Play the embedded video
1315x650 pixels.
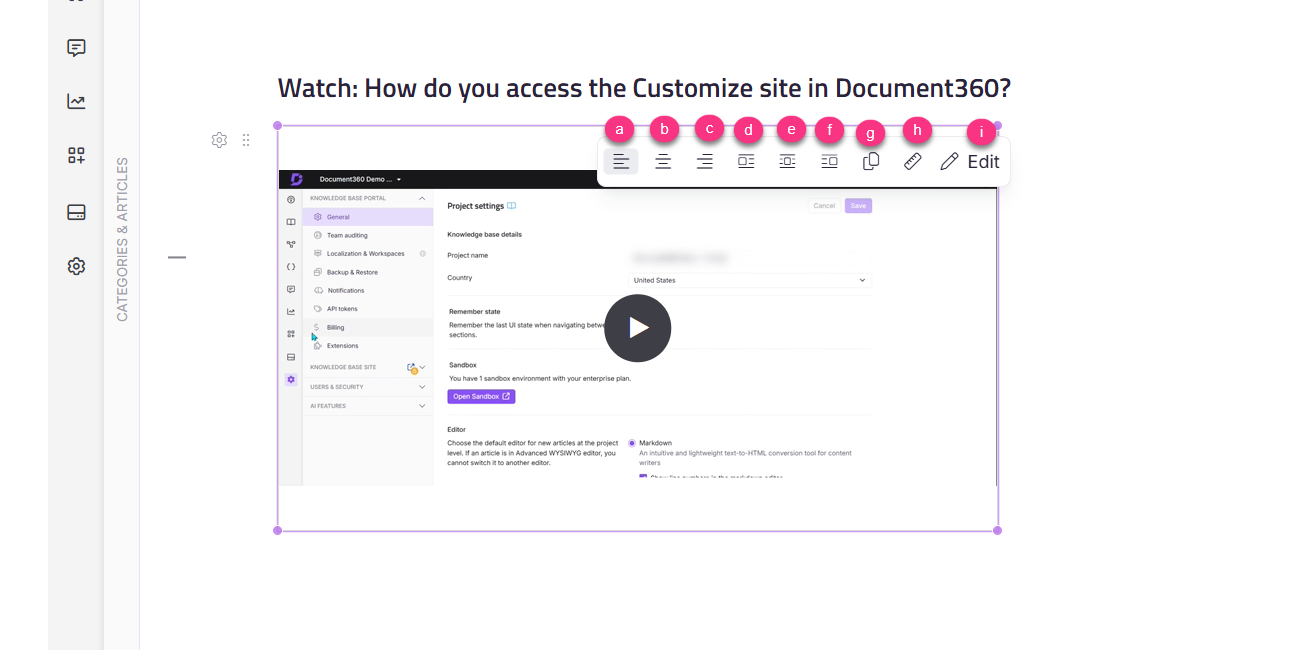(x=638, y=328)
